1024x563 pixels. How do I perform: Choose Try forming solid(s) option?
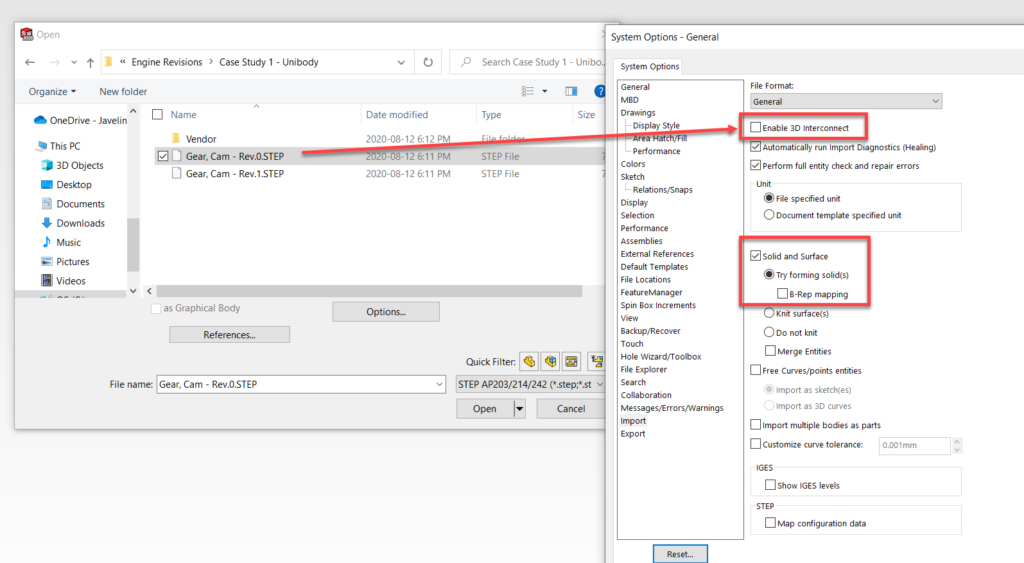tap(769, 274)
